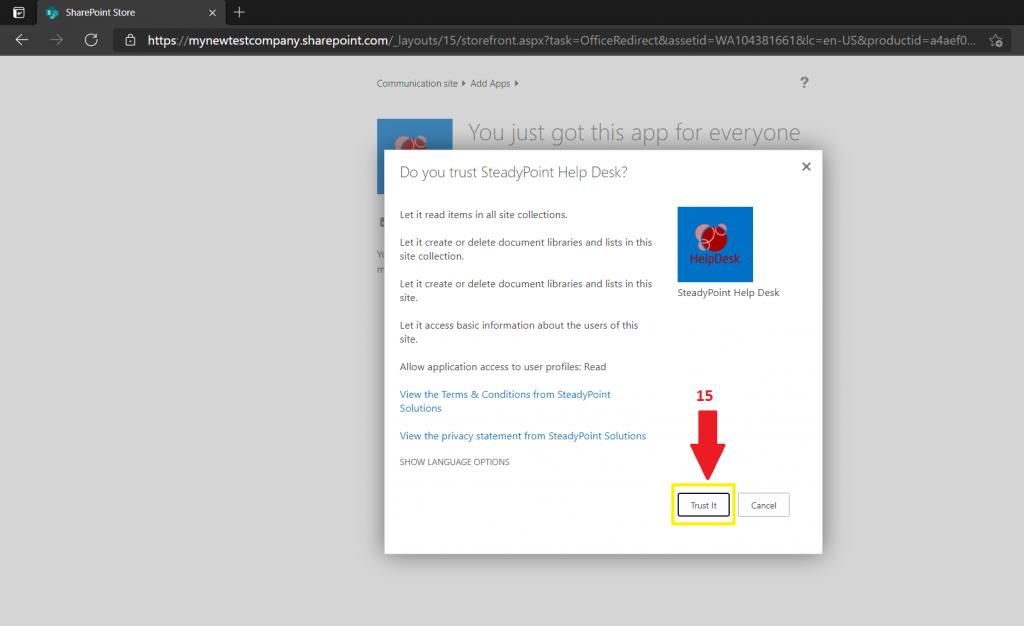View the privacy statement from SteadyPoint Solutions
The width and height of the screenshot is (1024, 626).
(x=522, y=435)
